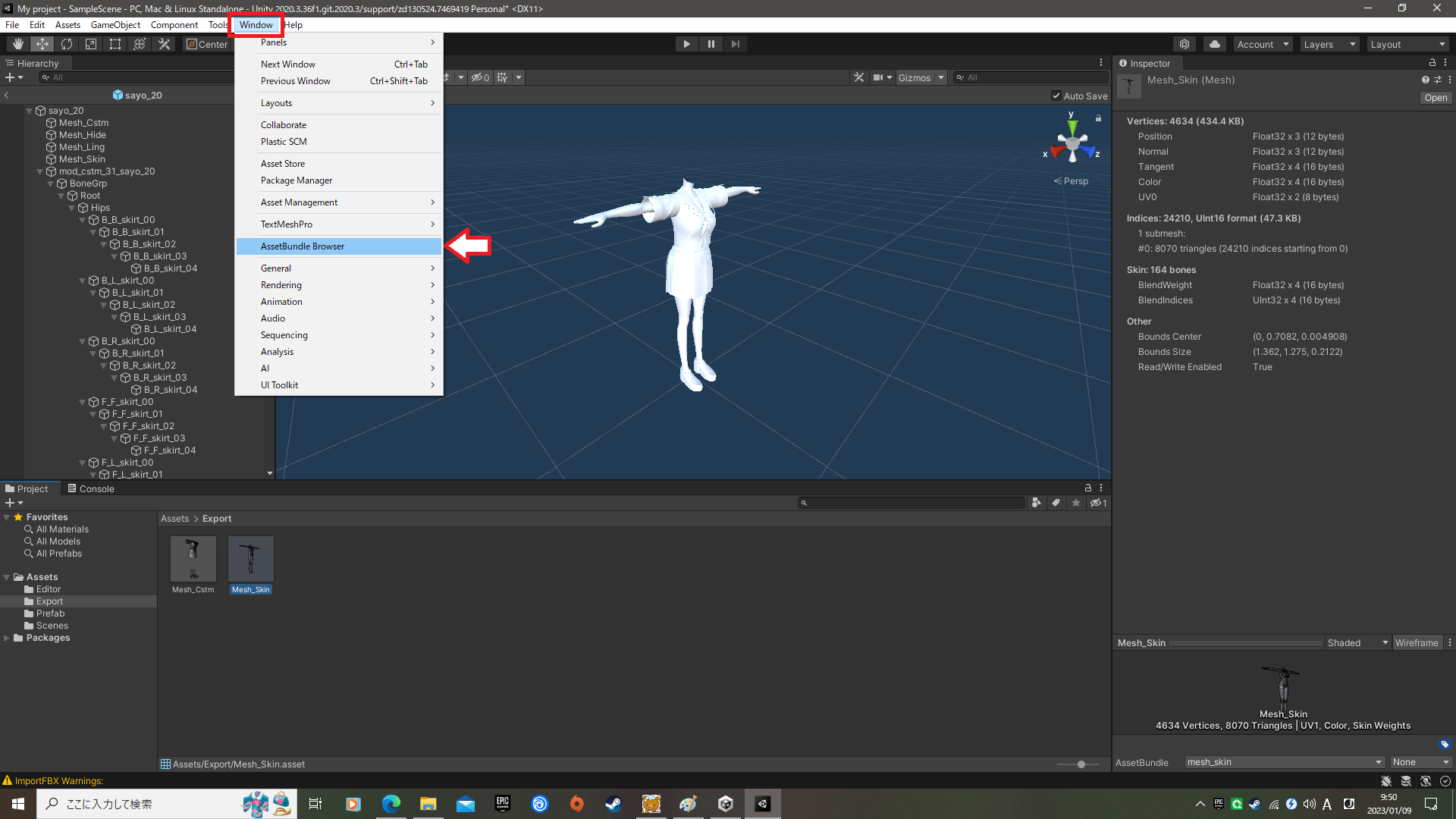Screen dimensions: 1456x819
Task: Click search by type icon in Project
Action: tap(1036, 503)
